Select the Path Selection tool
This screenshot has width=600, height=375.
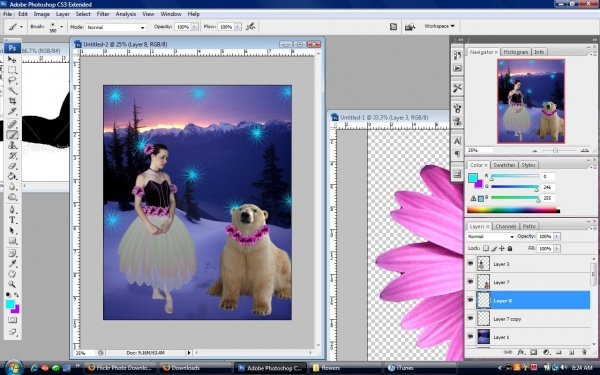pos(12,230)
